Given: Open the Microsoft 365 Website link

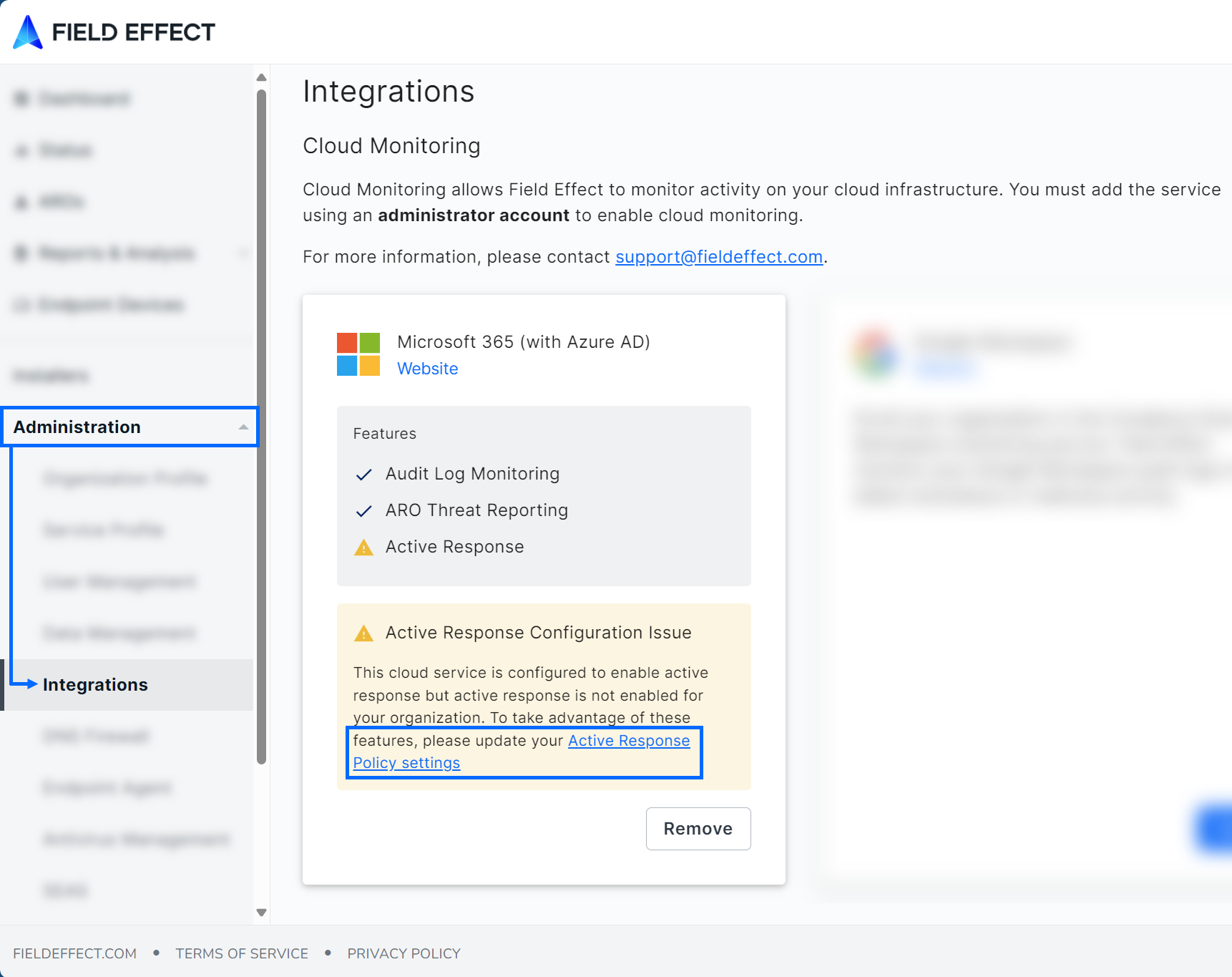Looking at the screenshot, I should coord(427,369).
